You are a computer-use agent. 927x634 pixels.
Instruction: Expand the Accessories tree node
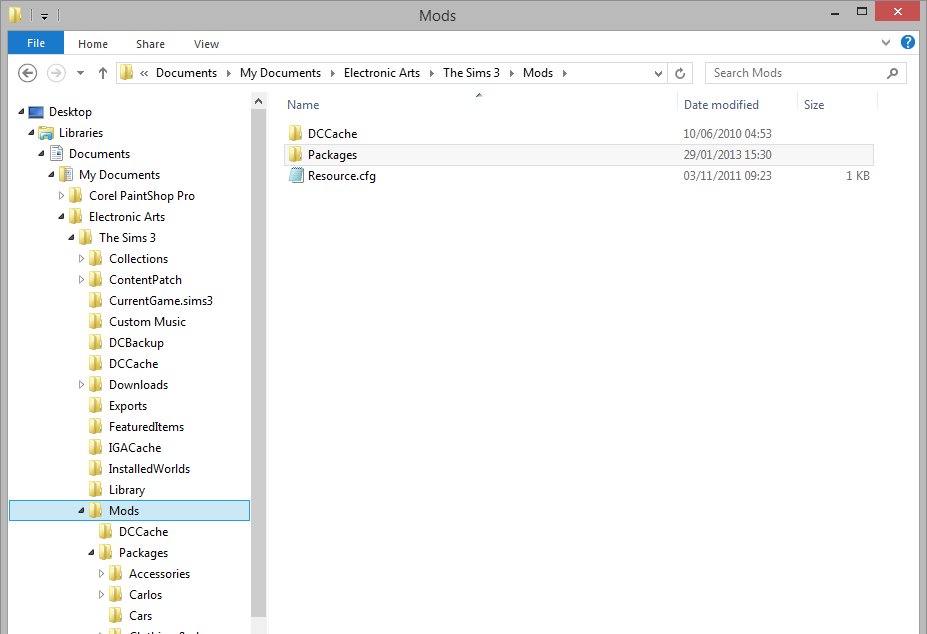click(102, 573)
